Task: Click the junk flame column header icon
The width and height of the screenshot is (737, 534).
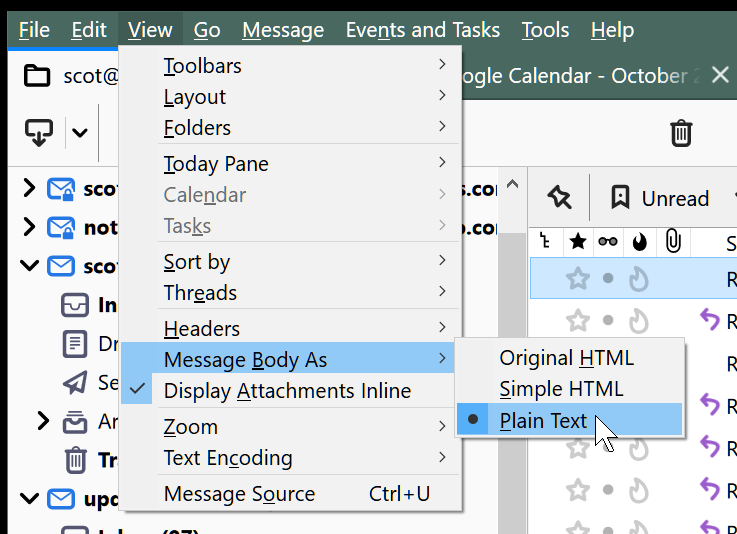Action: [x=640, y=242]
